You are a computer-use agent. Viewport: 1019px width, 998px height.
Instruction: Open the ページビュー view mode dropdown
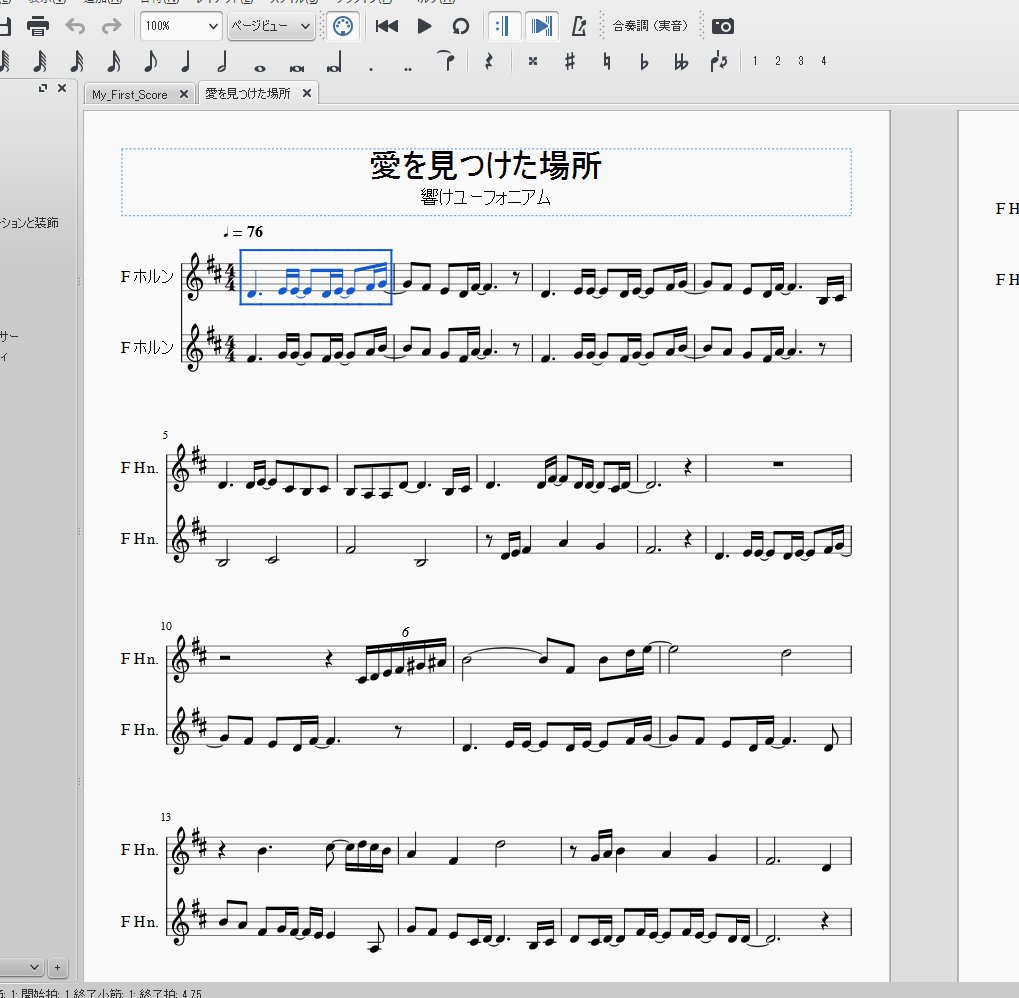(x=271, y=26)
